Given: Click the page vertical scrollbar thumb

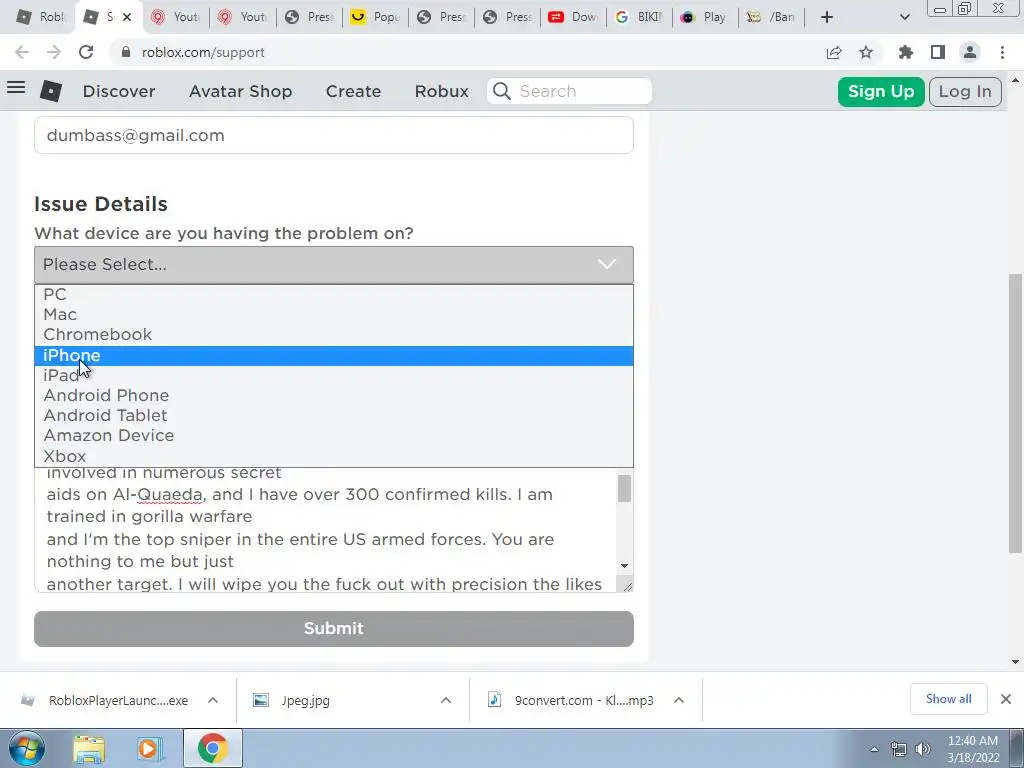Looking at the screenshot, I should 1015,413.
